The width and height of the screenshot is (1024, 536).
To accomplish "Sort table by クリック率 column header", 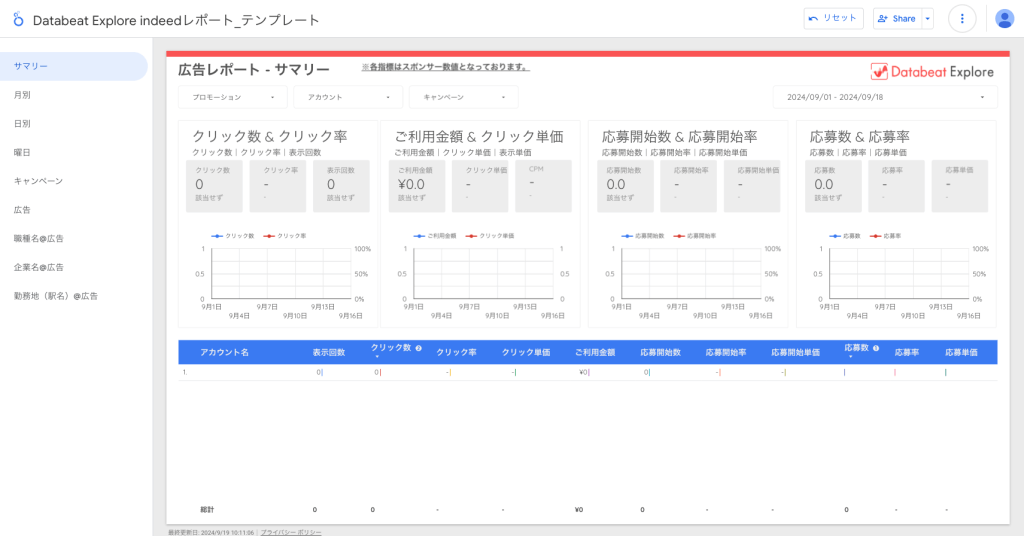I will (456, 353).
